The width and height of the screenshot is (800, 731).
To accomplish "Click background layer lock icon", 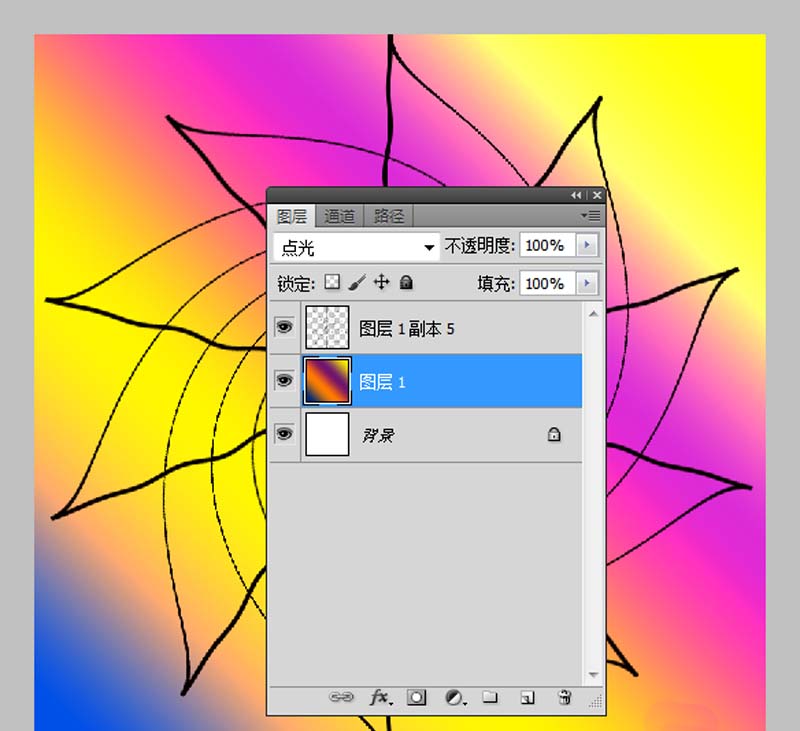I will [554, 435].
